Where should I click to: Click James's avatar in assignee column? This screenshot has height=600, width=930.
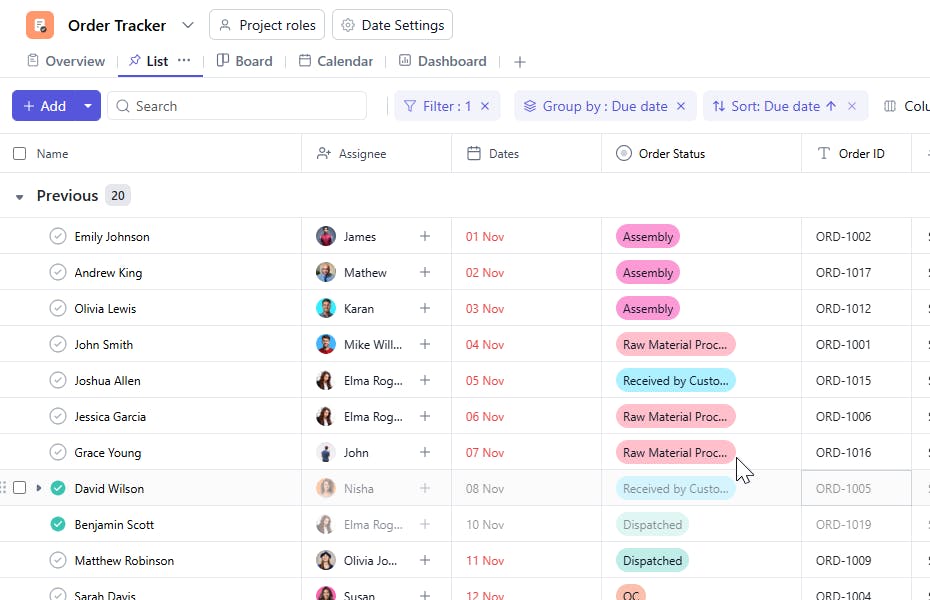[326, 237]
